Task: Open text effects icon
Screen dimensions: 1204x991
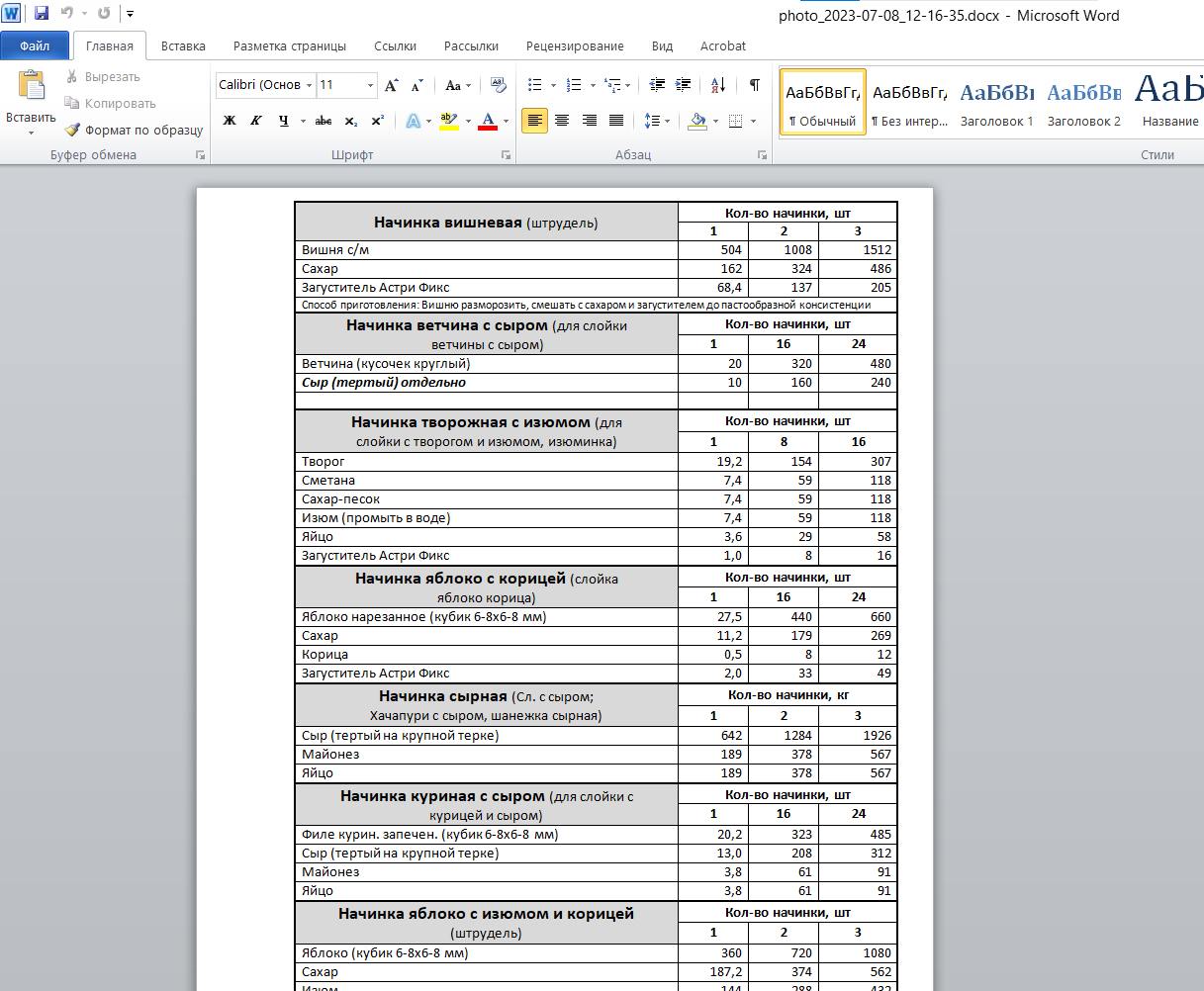Action: [x=413, y=121]
